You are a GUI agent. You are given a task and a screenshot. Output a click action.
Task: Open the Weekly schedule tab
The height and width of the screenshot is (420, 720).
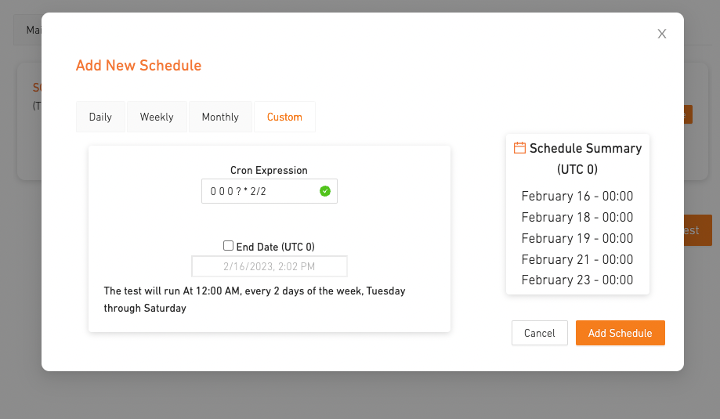pyautogui.click(x=156, y=117)
